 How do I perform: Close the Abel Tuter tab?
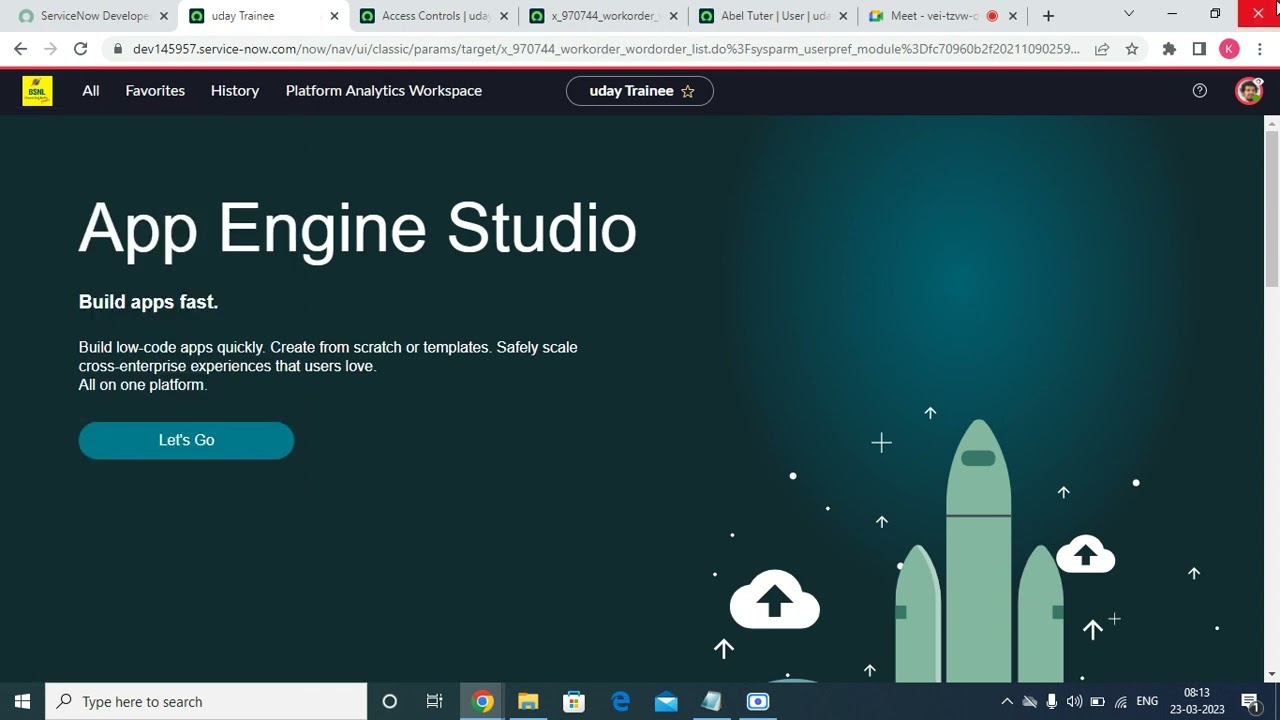pyautogui.click(x=844, y=16)
